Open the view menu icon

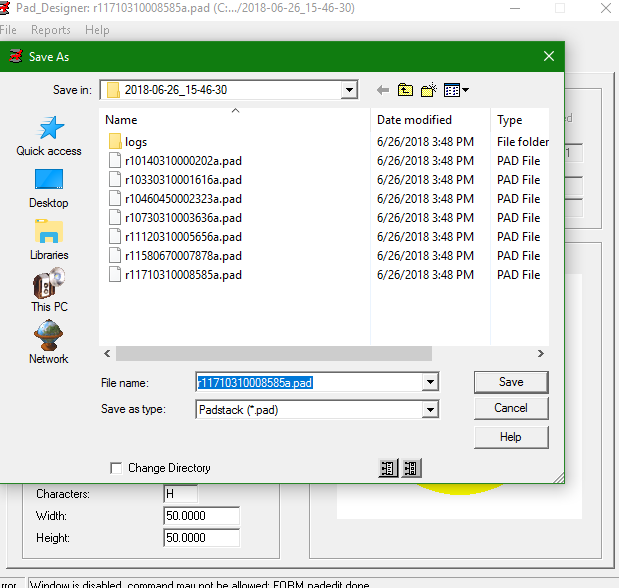[456, 90]
